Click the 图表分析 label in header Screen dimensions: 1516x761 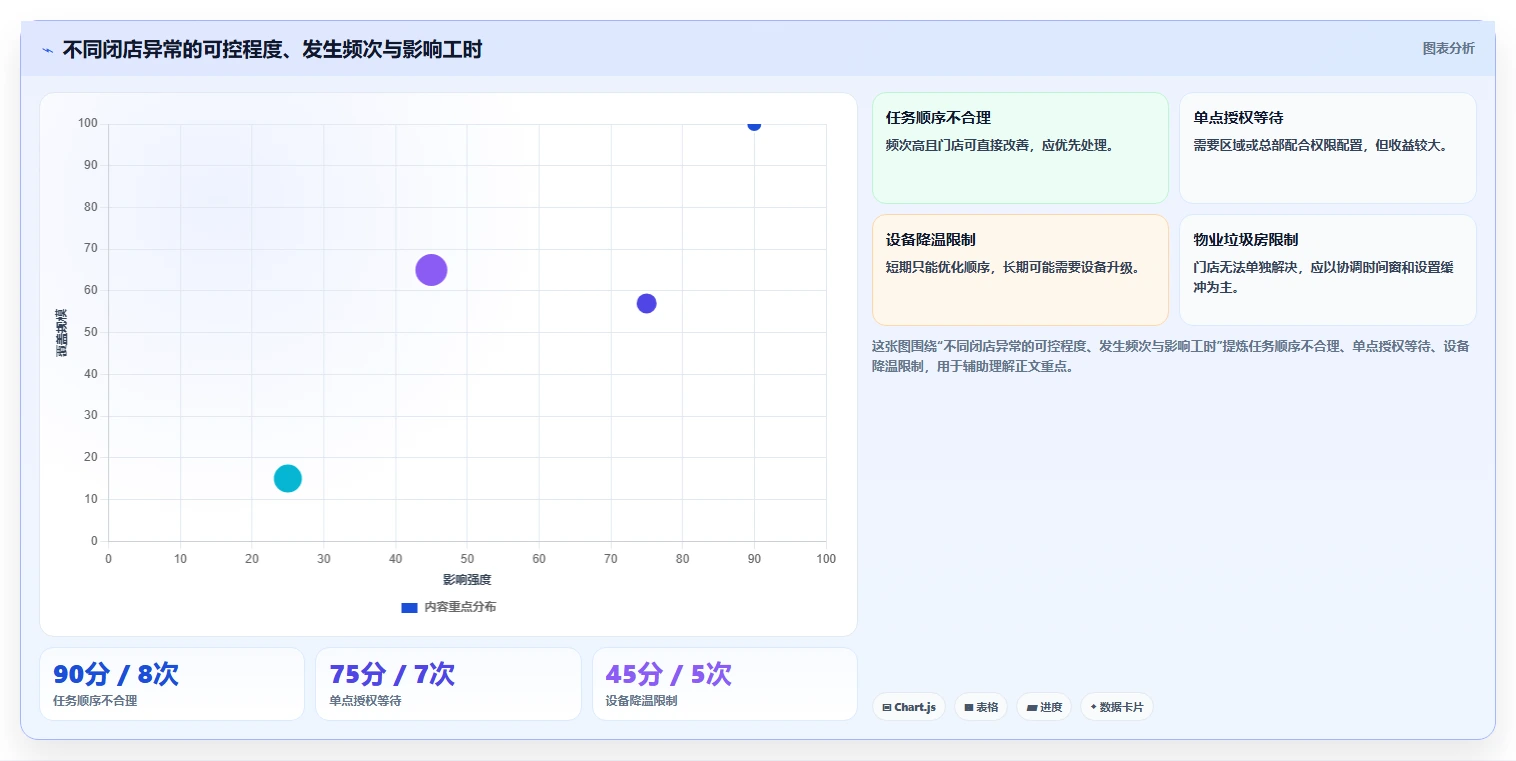point(1448,48)
